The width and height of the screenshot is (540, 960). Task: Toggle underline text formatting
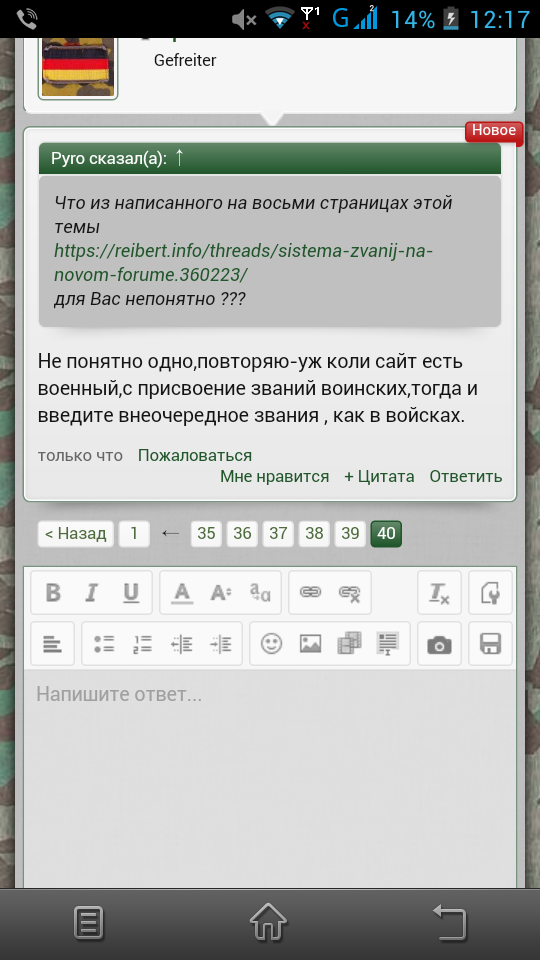[130, 592]
